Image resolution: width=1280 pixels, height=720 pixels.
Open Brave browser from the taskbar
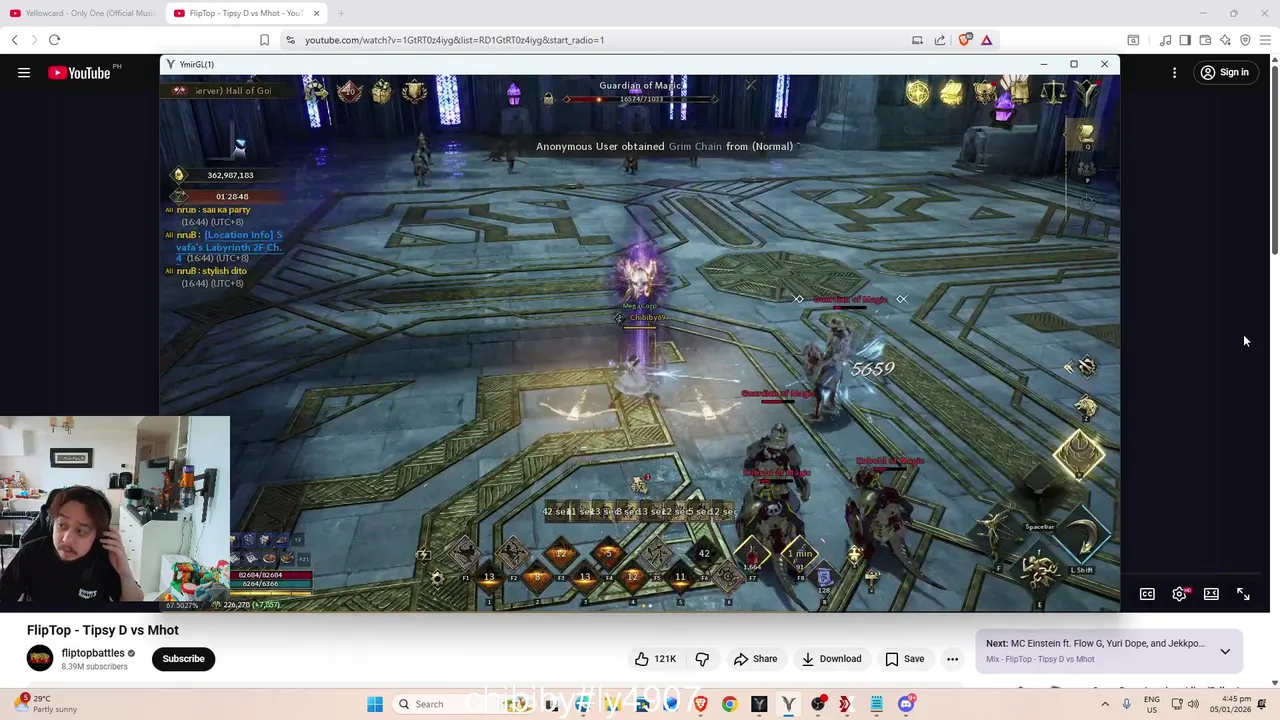(x=700, y=704)
